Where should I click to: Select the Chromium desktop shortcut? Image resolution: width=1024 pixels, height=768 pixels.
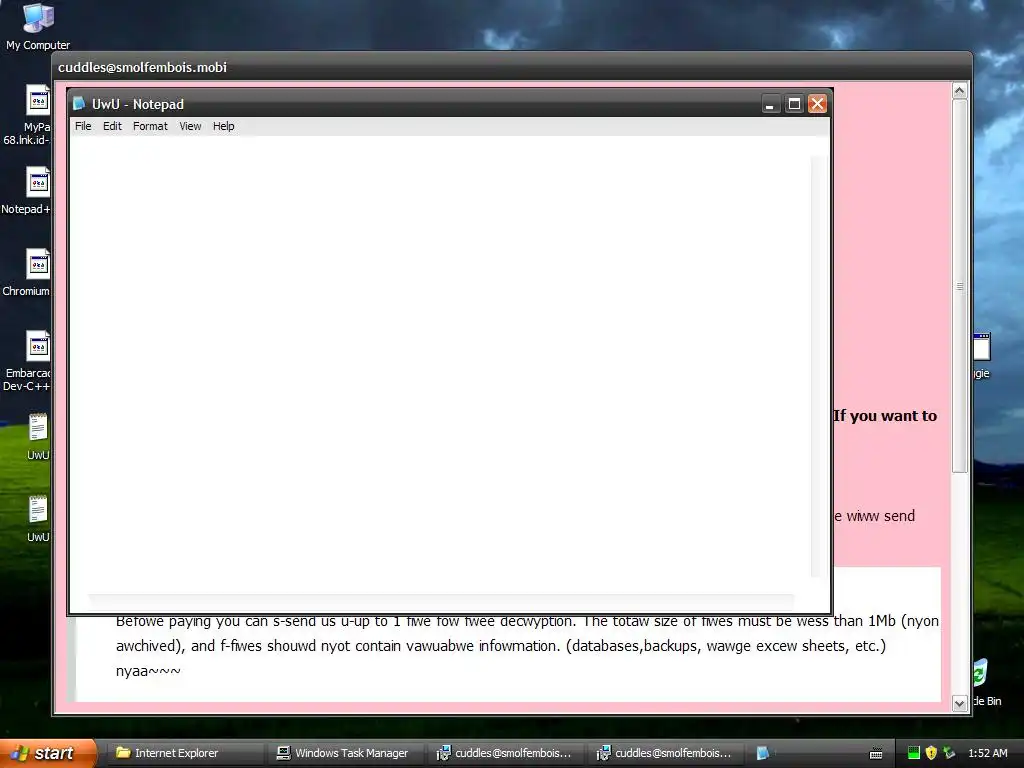point(36,272)
